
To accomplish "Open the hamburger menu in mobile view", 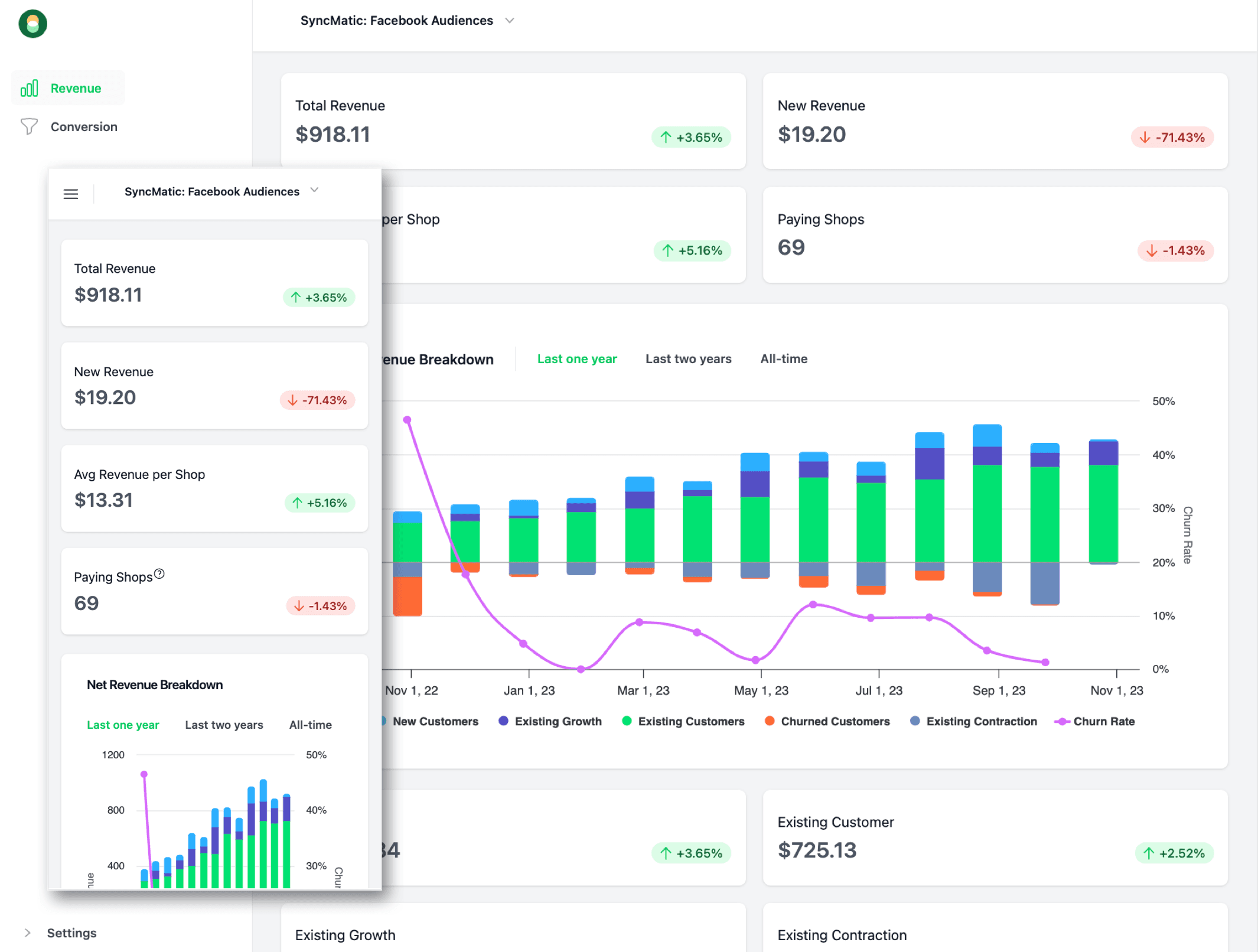I will click(x=71, y=194).
